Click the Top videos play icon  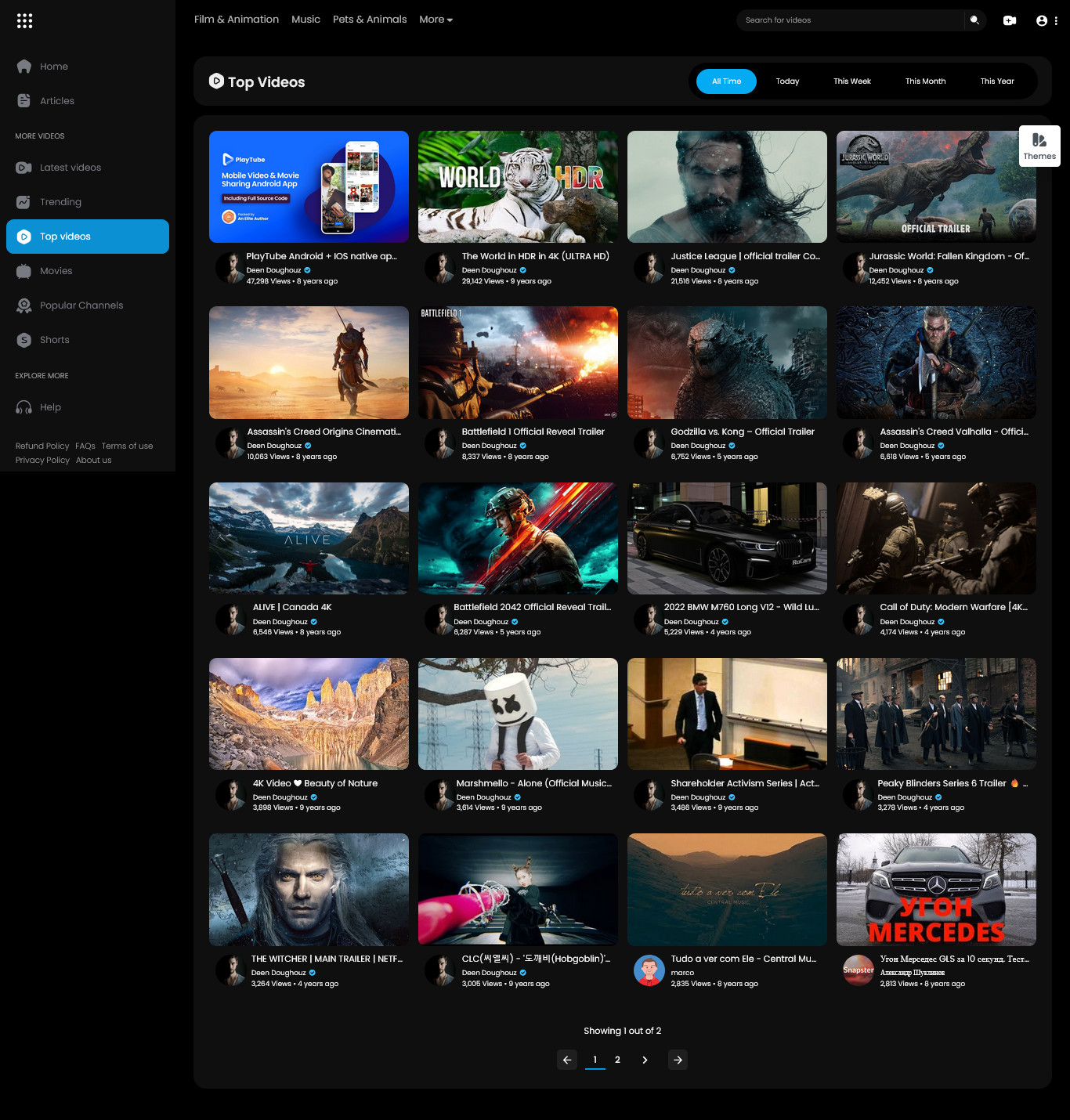pos(24,237)
